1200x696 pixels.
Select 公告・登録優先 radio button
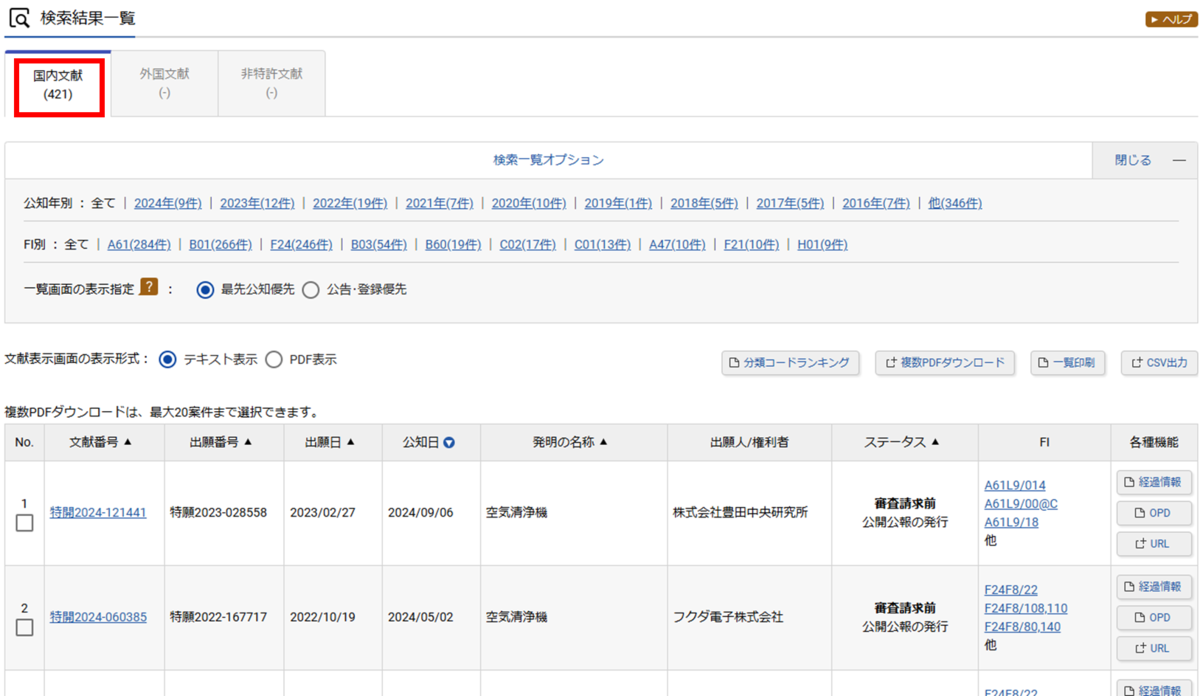(x=310, y=289)
